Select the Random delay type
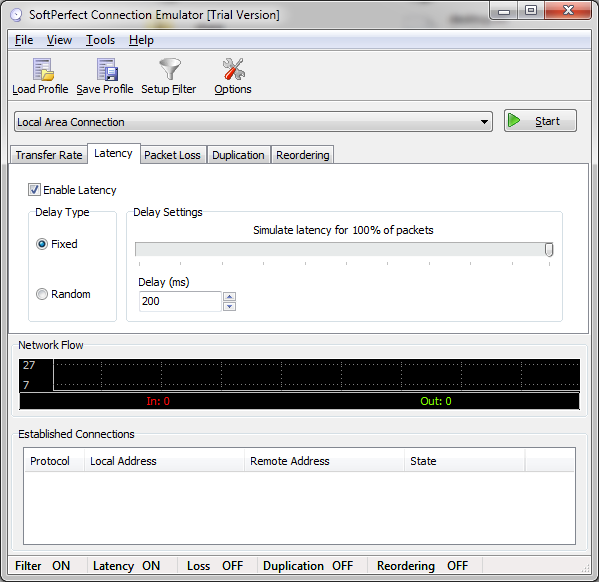 42,294
